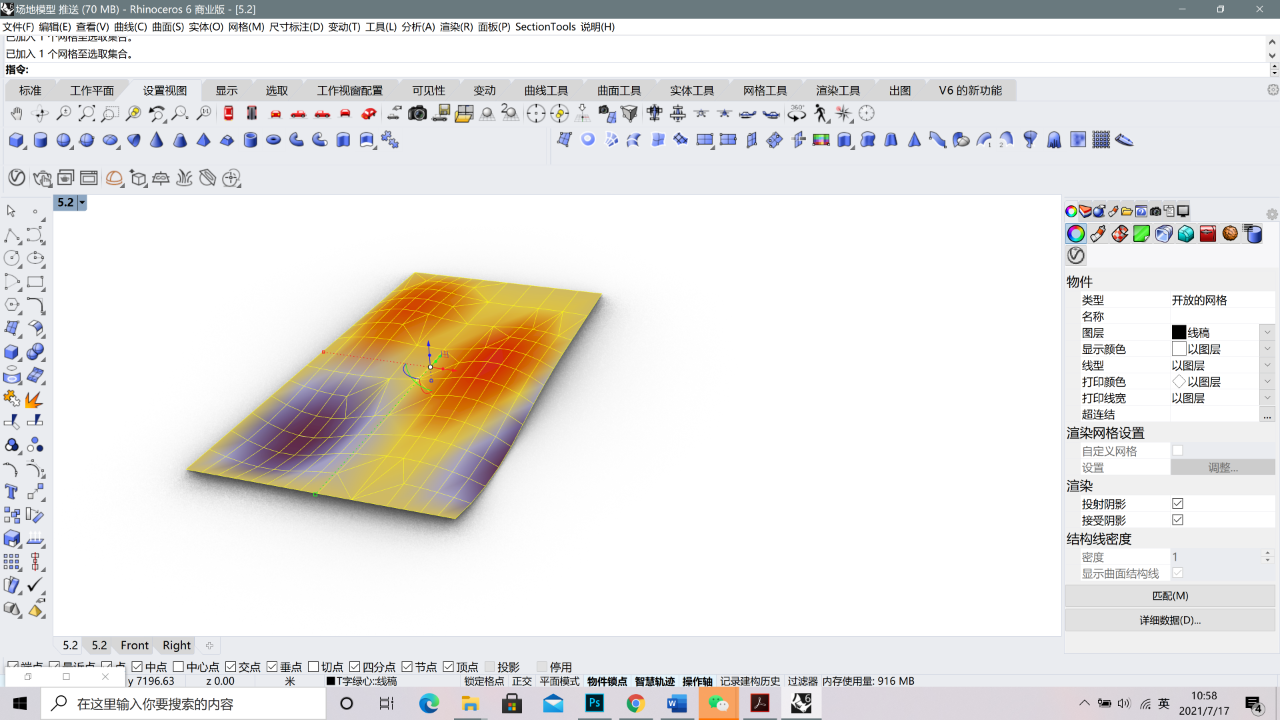The height and width of the screenshot is (720, 1280).
Task: Toggle 物件锁点 in the status bar
Action: coord(607,681)
